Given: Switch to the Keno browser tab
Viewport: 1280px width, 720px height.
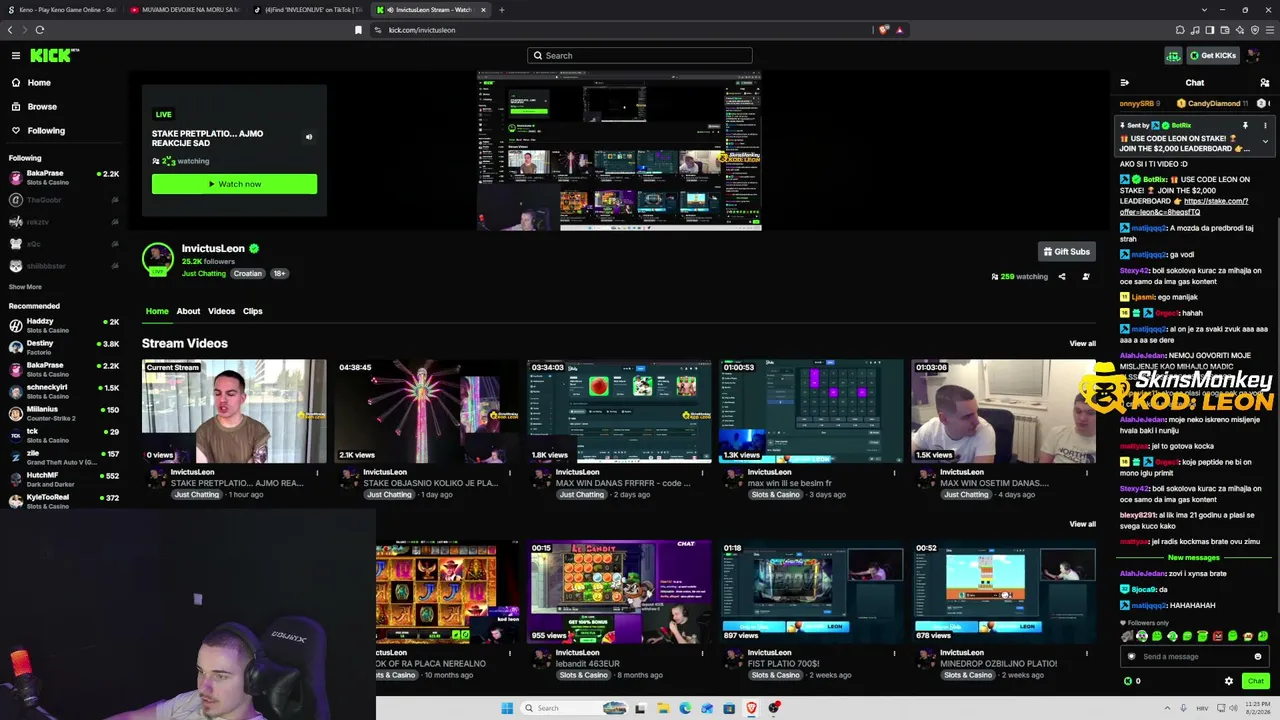Looking at the screenshot, I should tap(62, 10).
